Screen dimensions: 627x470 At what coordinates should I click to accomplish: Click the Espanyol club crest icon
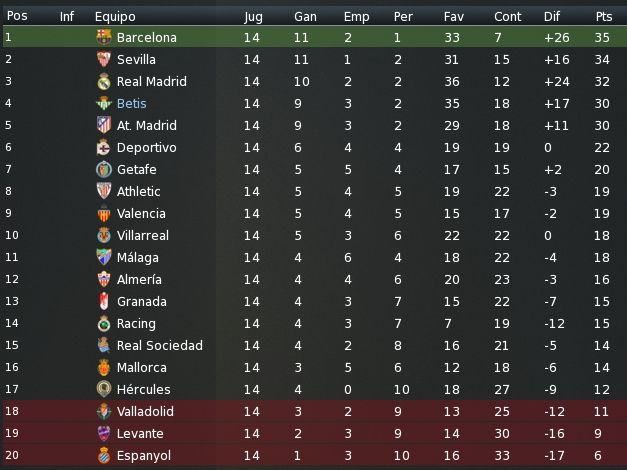104,455
